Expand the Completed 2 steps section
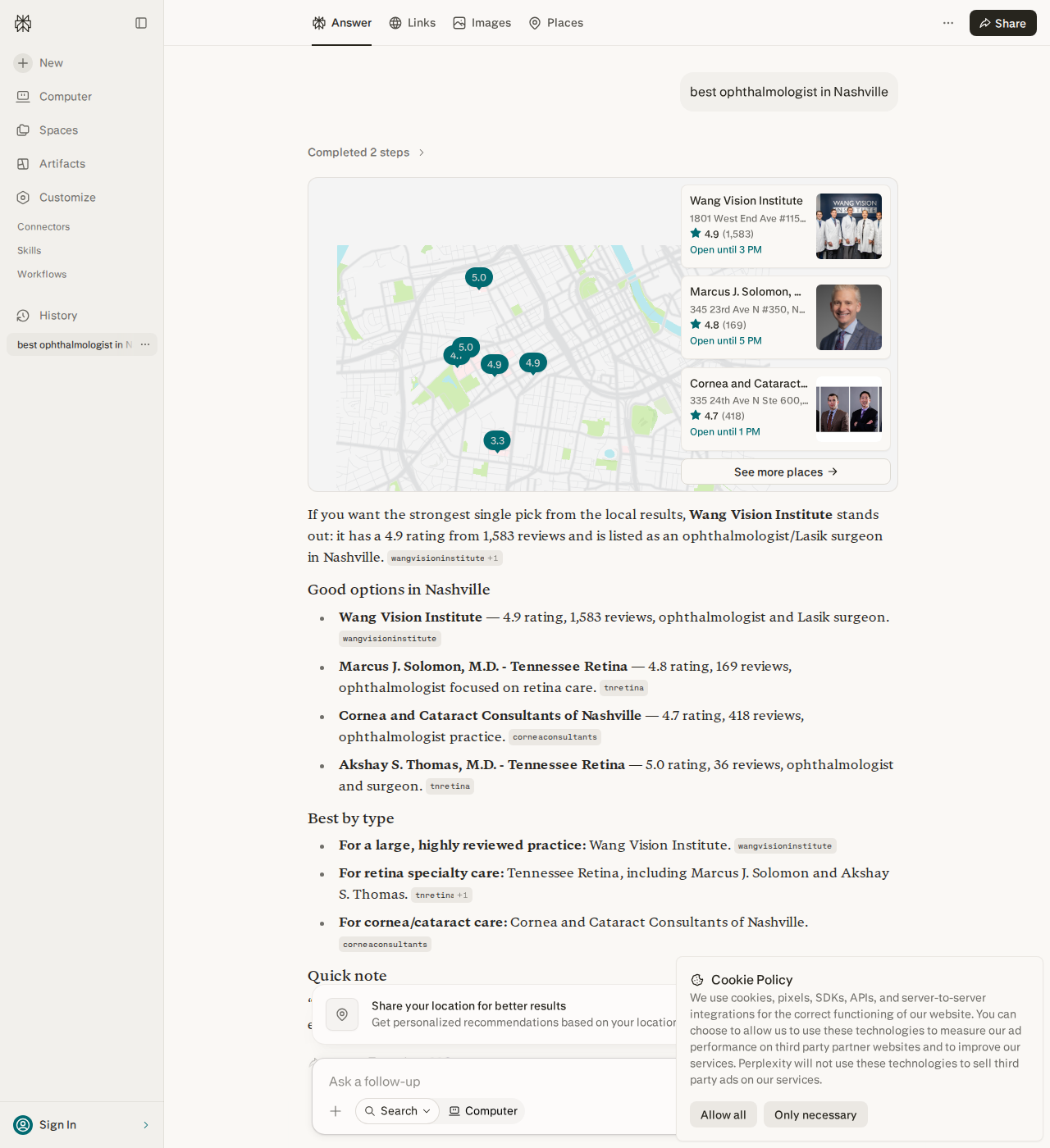Screen dimensions: 1050x1148 [x=366, y=153]
